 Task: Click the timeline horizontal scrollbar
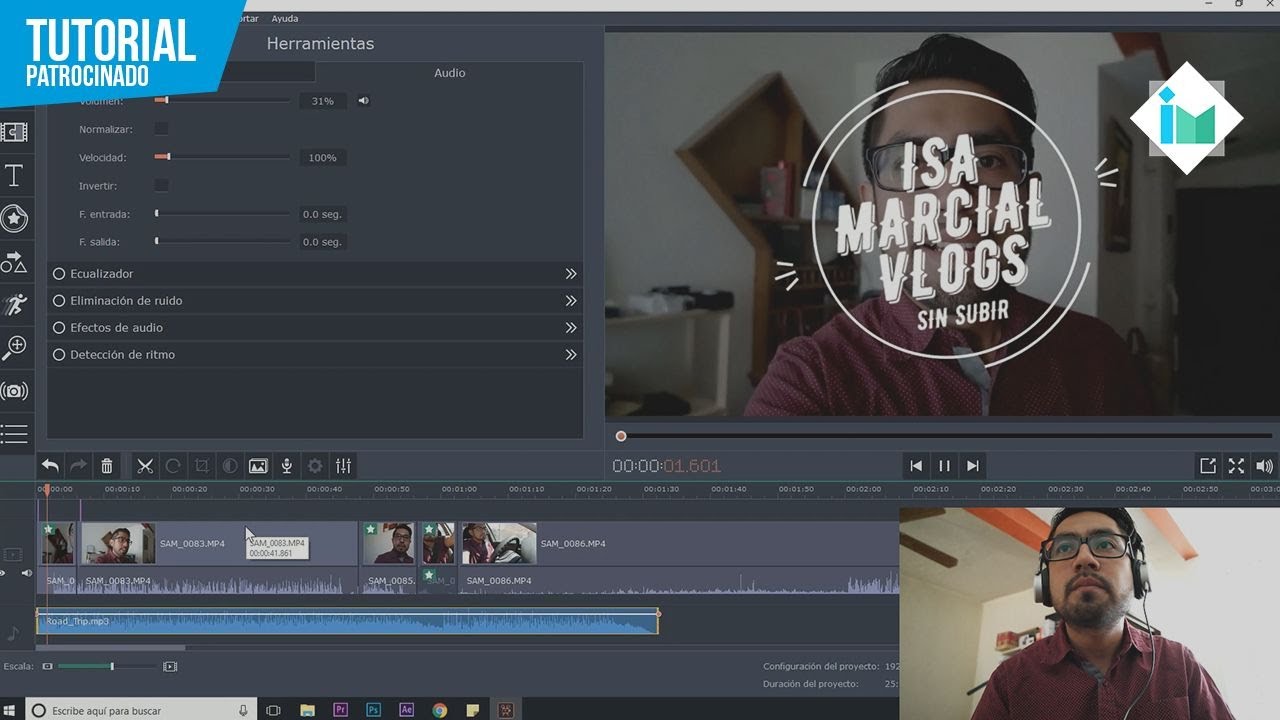pyautogui.click(x=110, y=648)
